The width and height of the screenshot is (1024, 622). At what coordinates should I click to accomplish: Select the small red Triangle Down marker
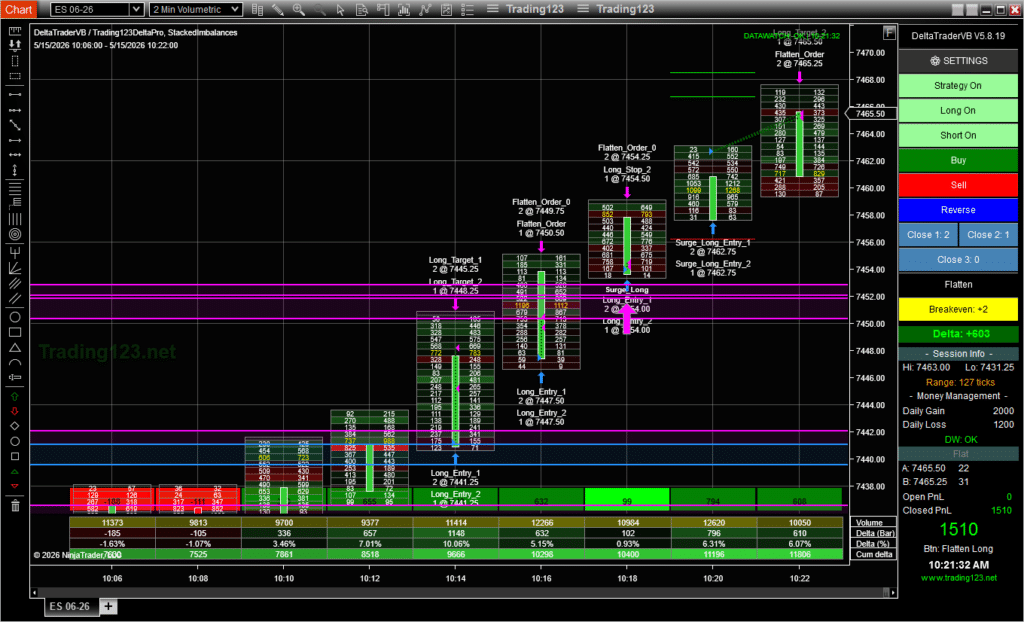15,487
